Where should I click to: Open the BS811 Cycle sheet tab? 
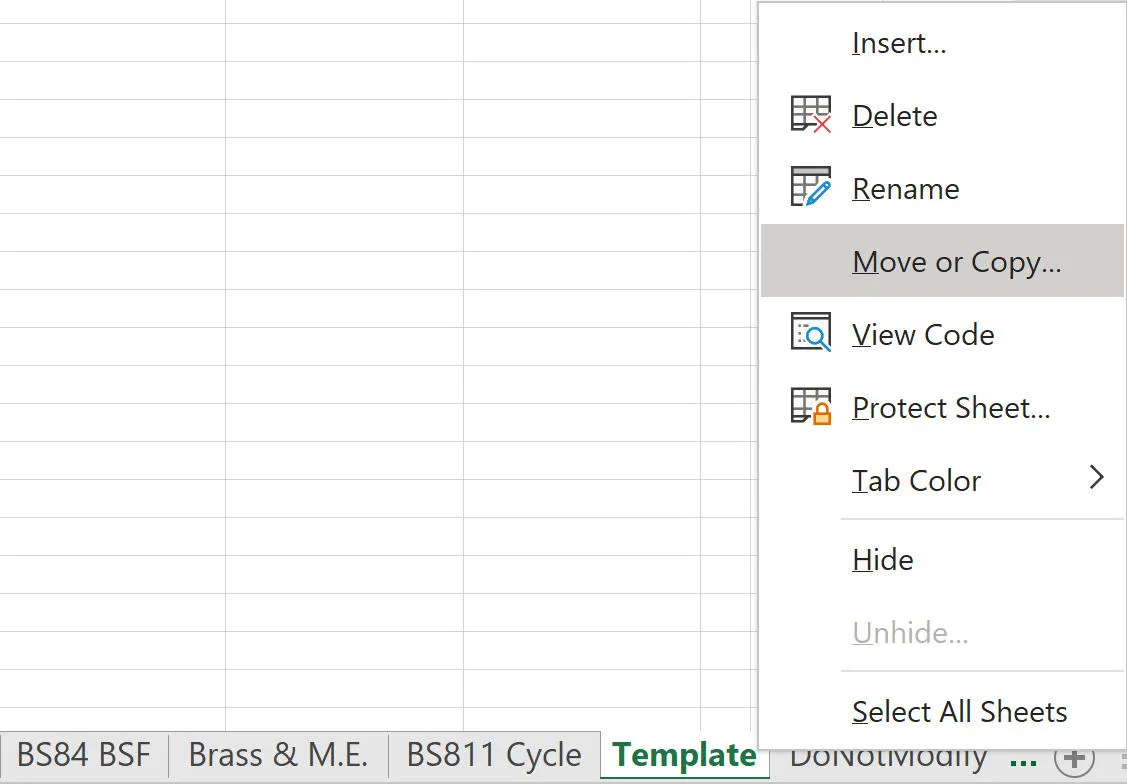pyautogui.click(x=494, y=756)
